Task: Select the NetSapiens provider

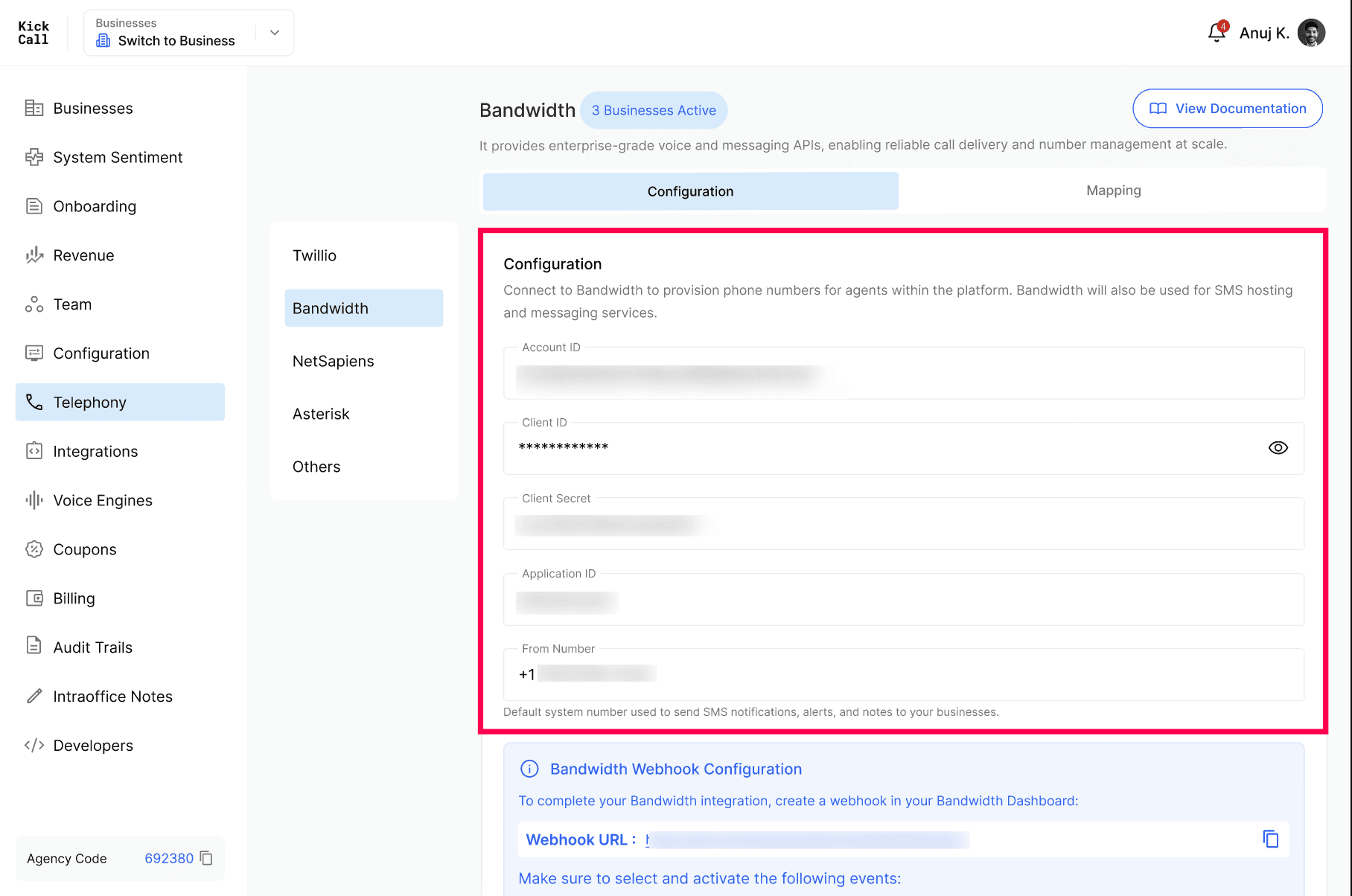Action: pos(364,361)
